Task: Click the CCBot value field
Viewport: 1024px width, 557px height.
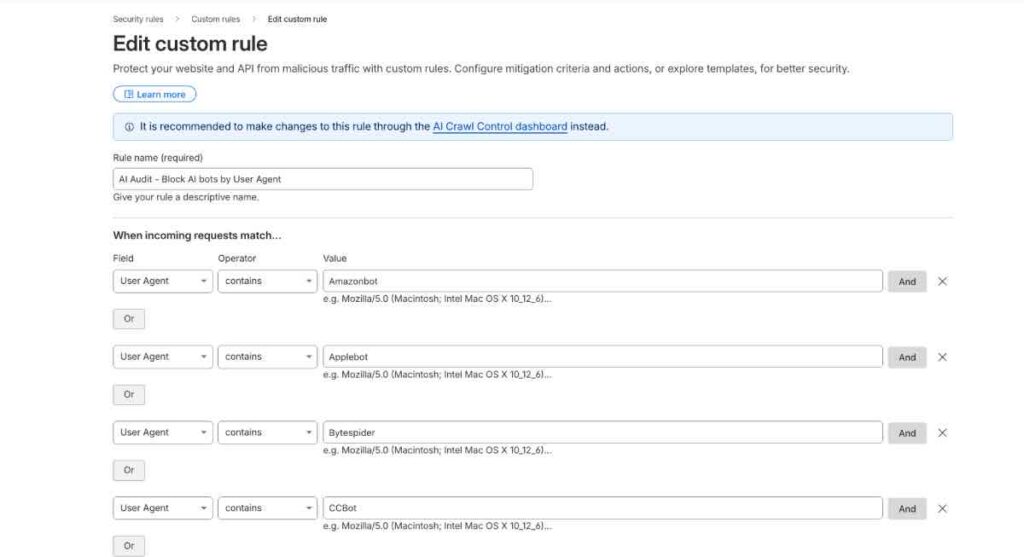Action: tap(602, 508)
